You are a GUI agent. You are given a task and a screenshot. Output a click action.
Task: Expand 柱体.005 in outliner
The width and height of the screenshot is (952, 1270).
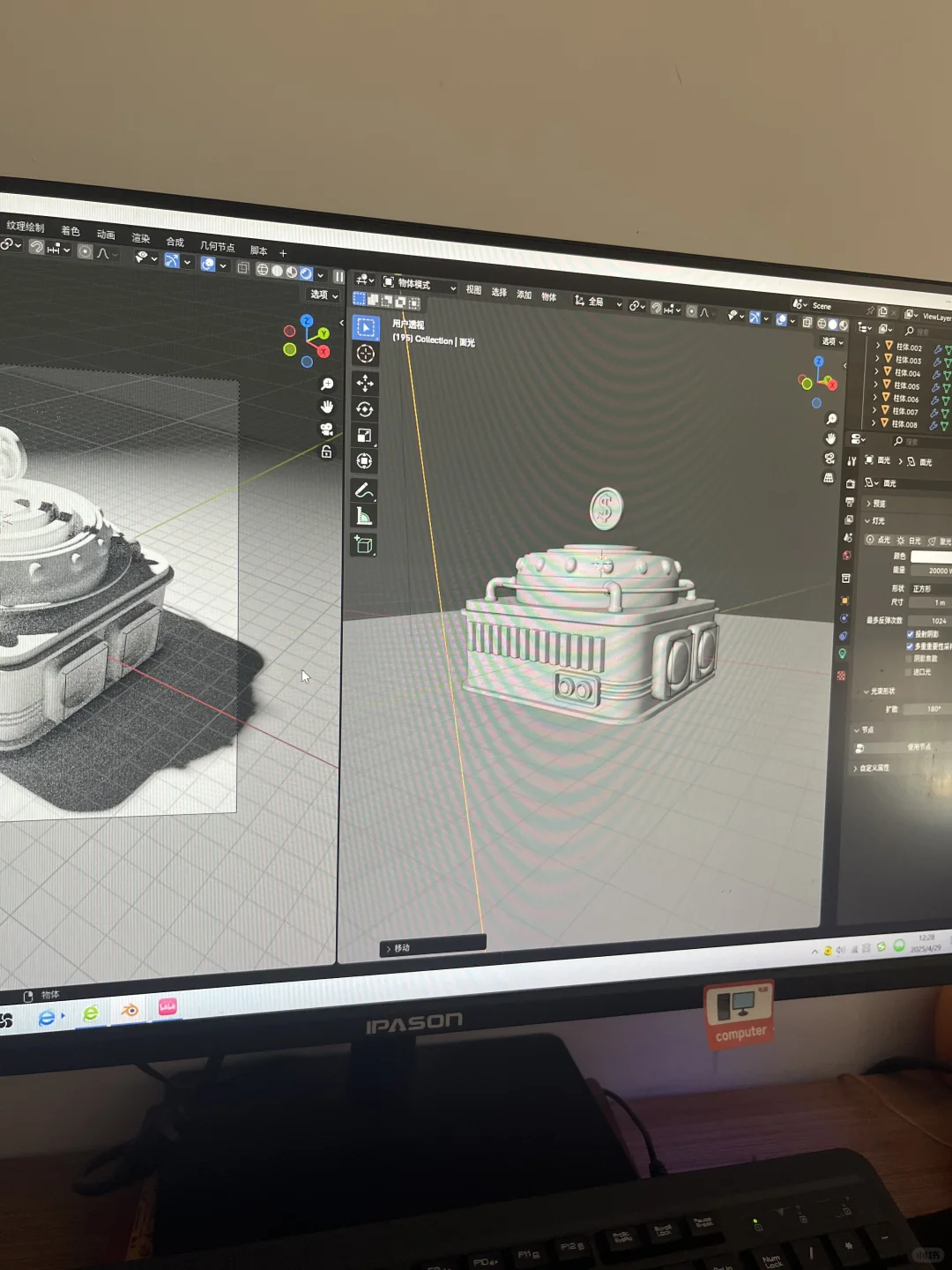click(874, 385)
